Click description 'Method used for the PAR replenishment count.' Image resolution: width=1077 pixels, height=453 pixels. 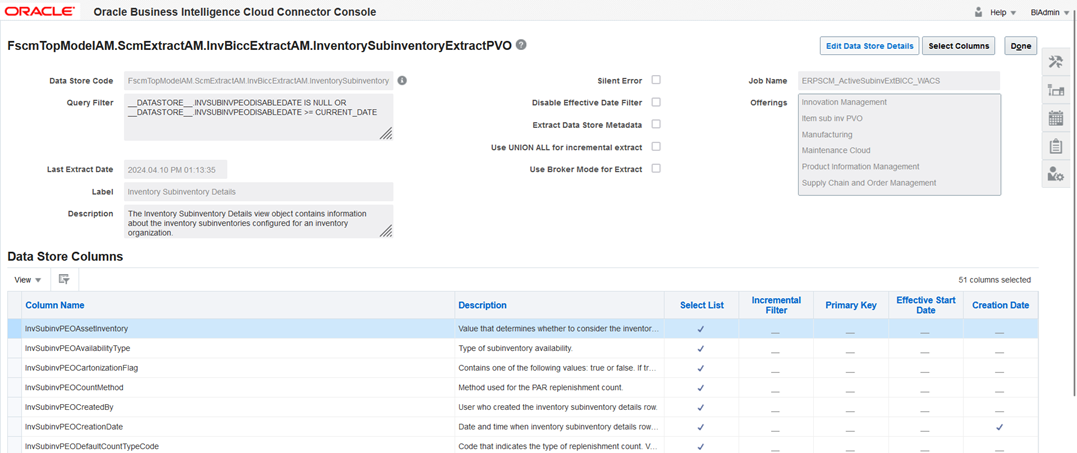(541, 387)
